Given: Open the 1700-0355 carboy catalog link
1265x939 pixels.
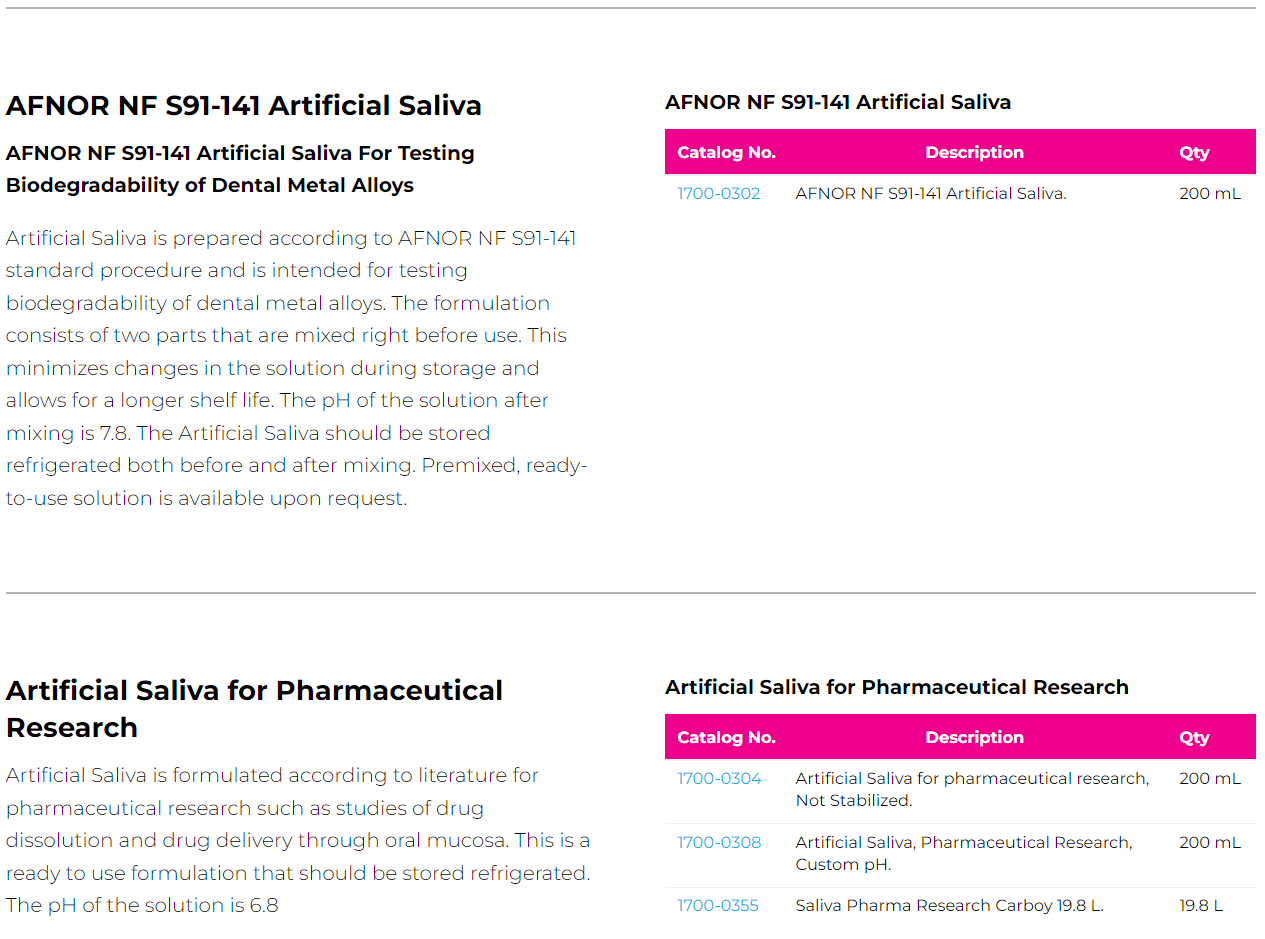Looking at the screenshot, I should pyautogui.click(x=717, y=906).
